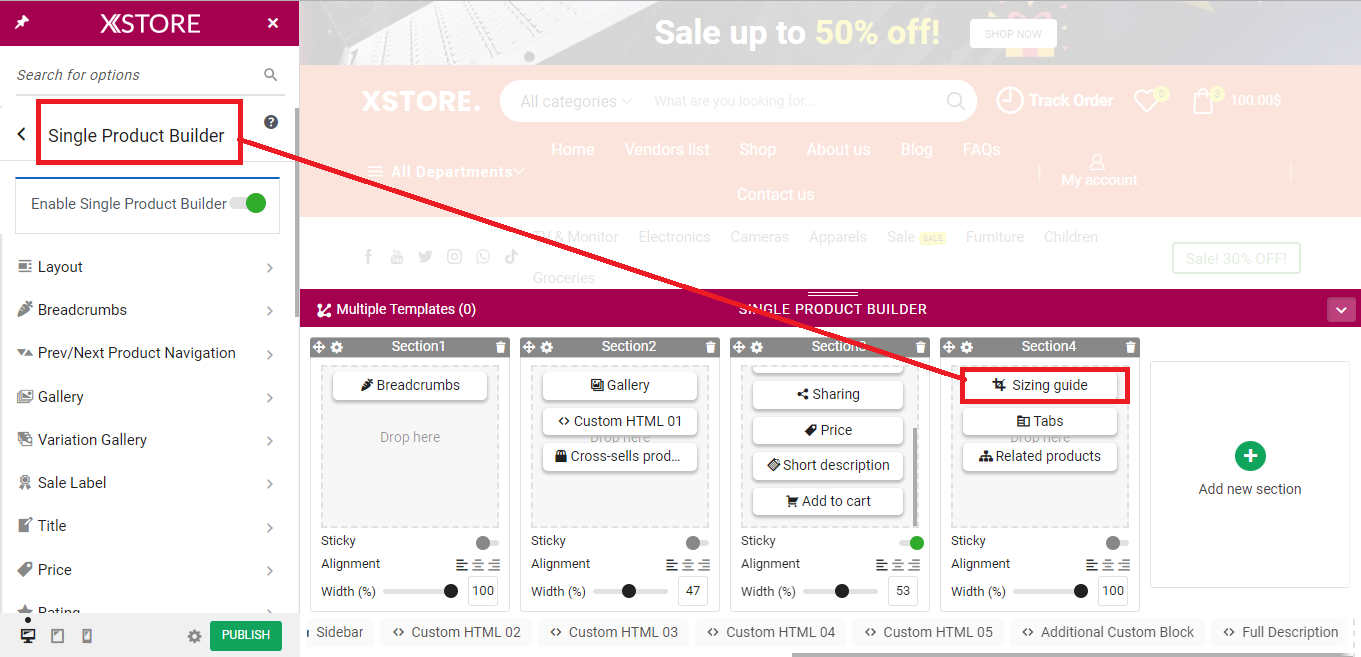Image resolution: width=1361 pixels, height=657 pixels.
Task: Open Section1 gear settings
Action: 337,347
